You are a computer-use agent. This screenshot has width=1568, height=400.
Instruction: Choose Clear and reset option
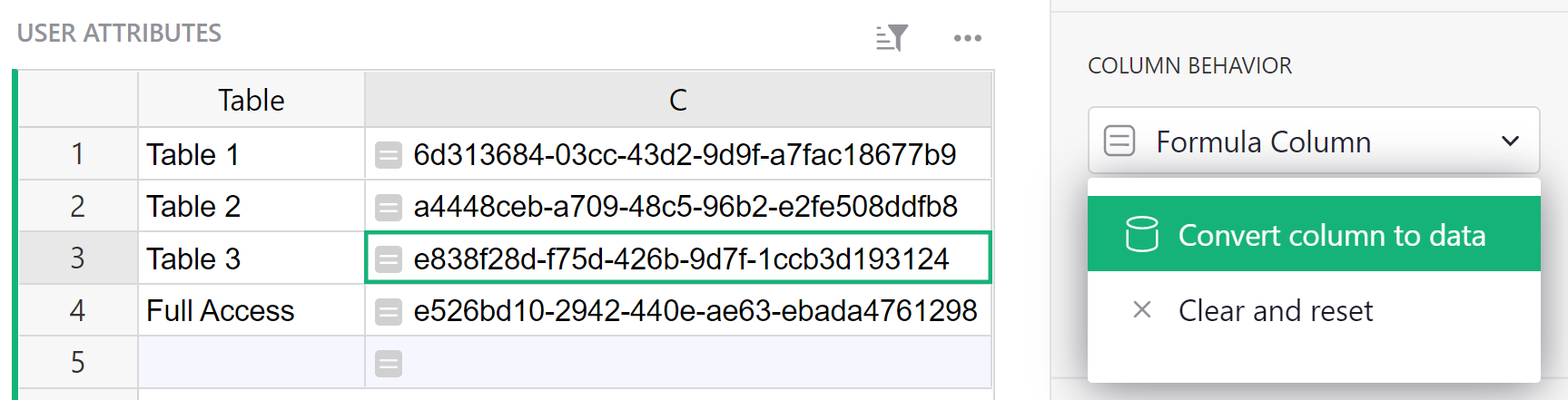tap(1314, 310)
